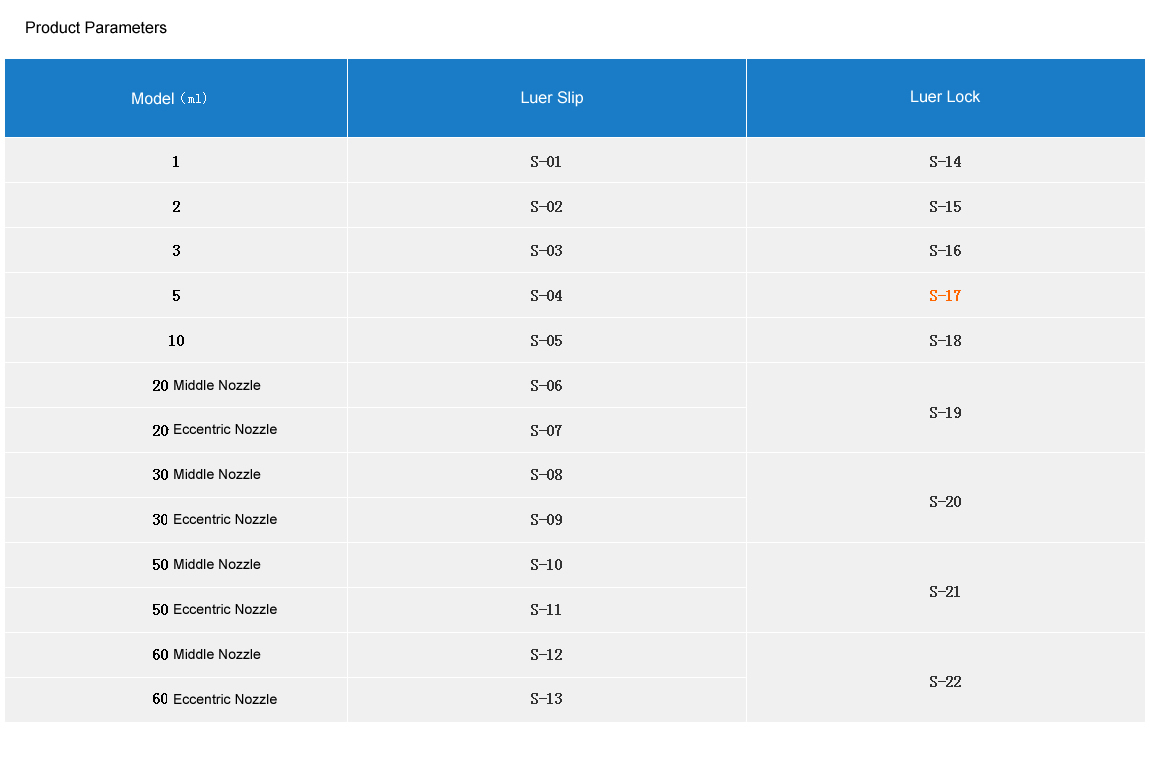Select the Model (ml) column header
Viewport: 1150px width, 760px height.
pos(170,98)
